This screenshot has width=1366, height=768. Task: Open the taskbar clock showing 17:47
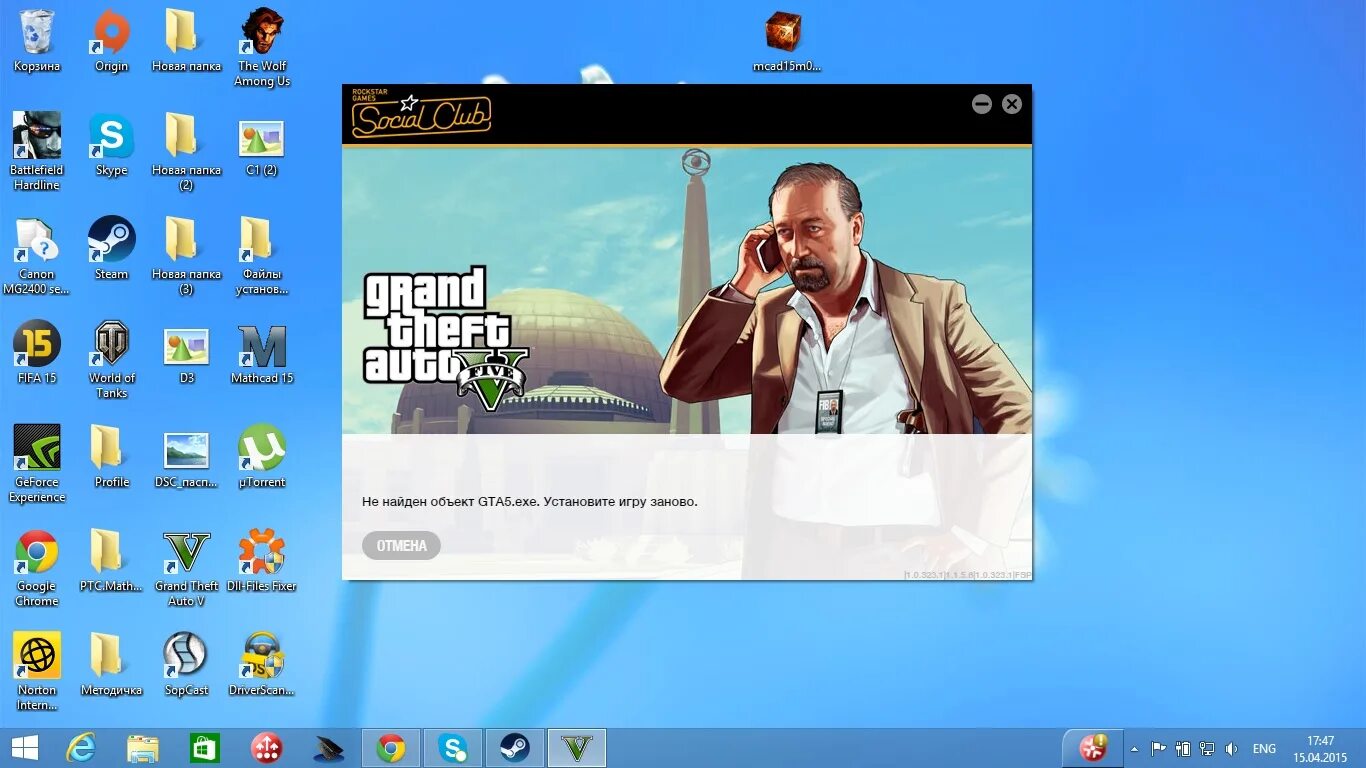click(x=1321, y=749)
